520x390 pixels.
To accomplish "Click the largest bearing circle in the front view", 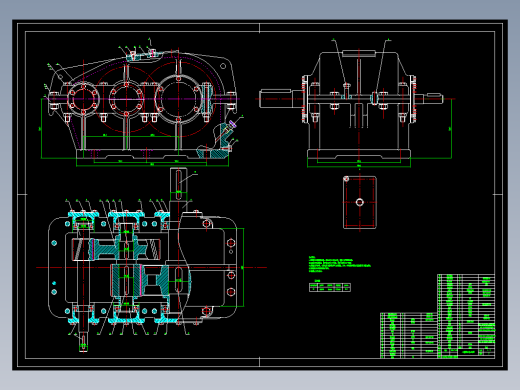I will tap(178, 99).
